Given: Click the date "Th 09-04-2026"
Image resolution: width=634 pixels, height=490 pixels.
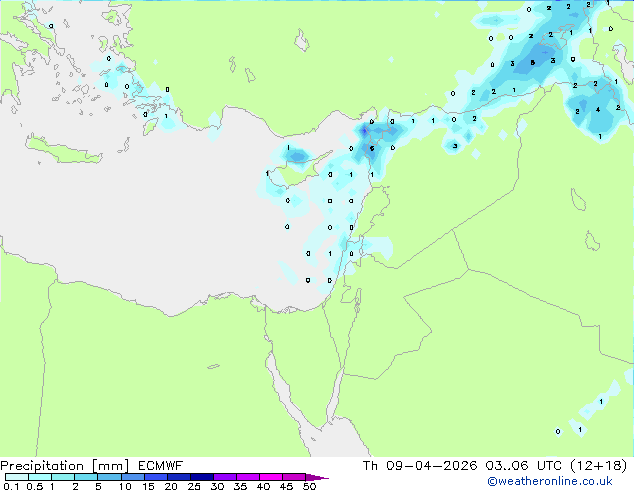Looking at the screenshot, I should click(420, 466).
